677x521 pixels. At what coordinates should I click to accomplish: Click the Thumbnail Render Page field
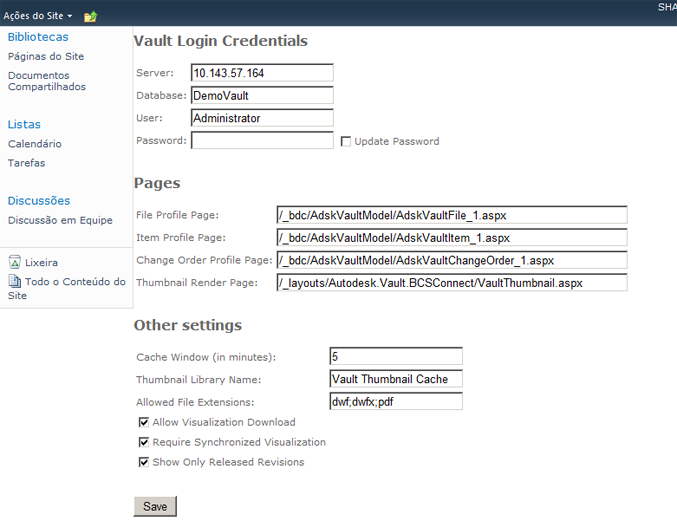click(x=452, y=282)
